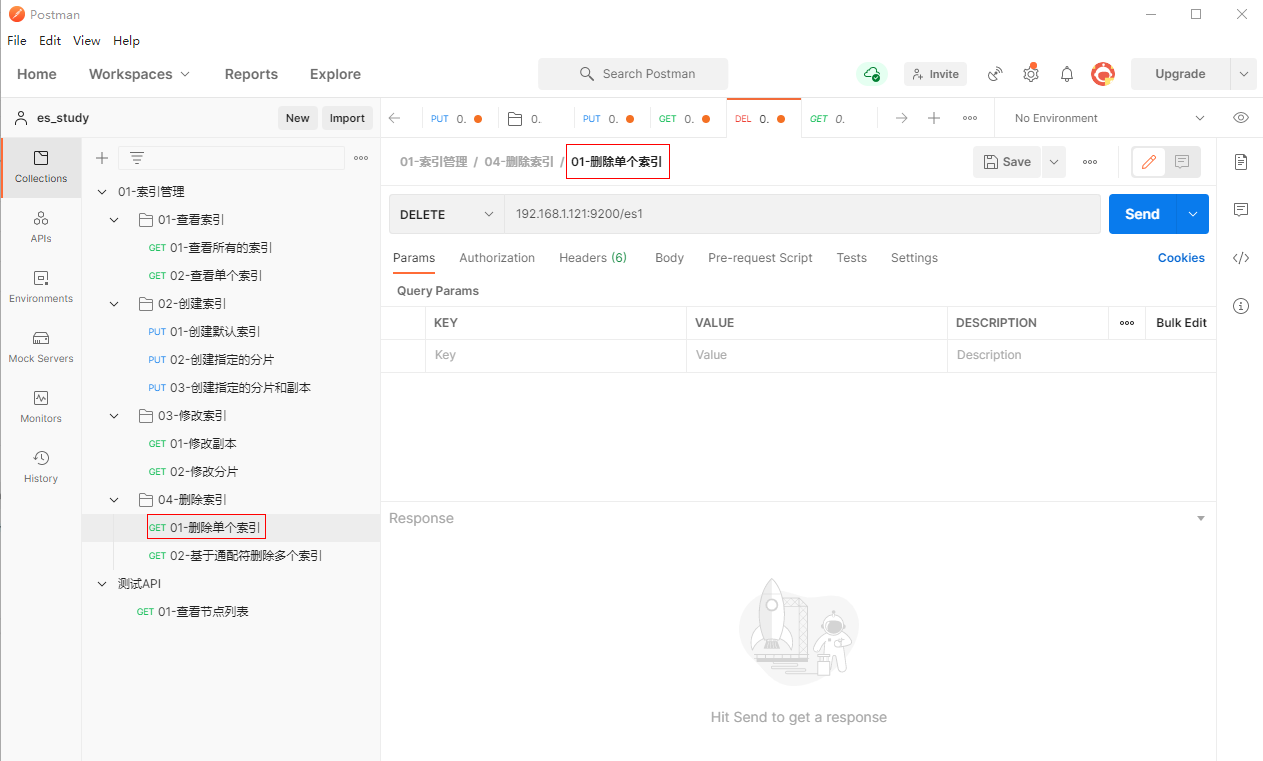1263x761 pixels.
Task: Open the code snippet panel icon
Action: (x=1241, y=258)
